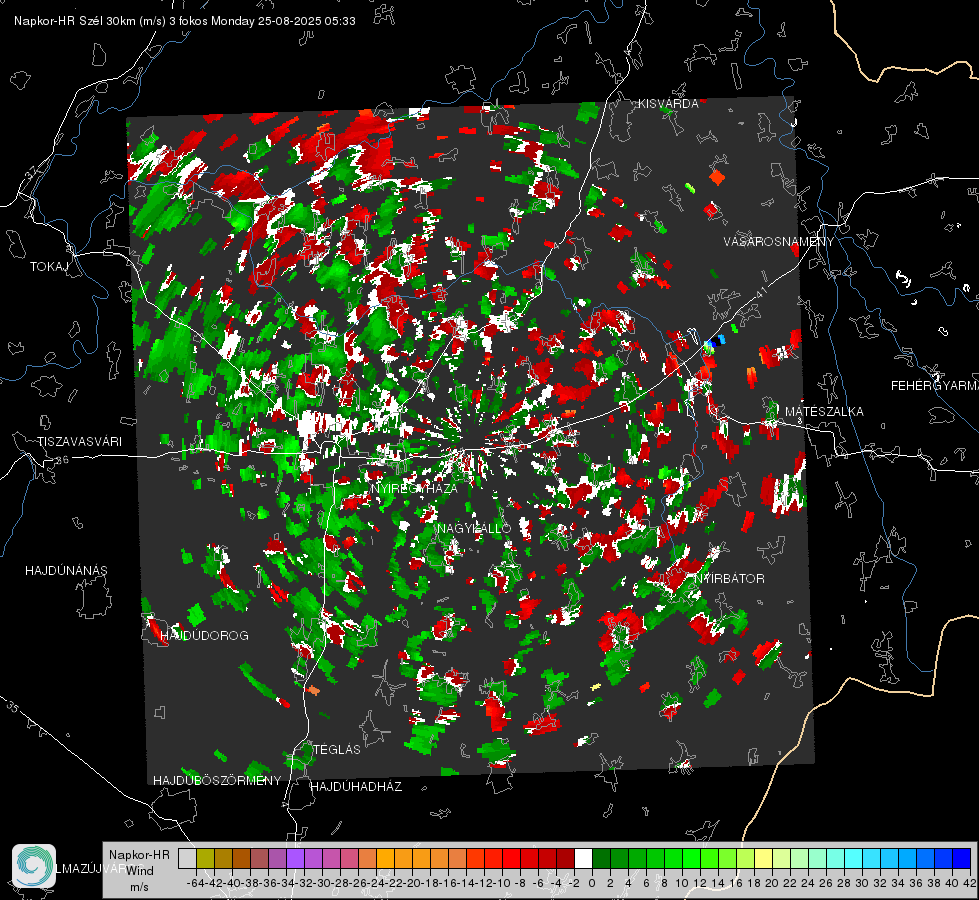
Task: Click the road number '35' at the lower left
Action: pyautogui.click(x=12, y=707)
